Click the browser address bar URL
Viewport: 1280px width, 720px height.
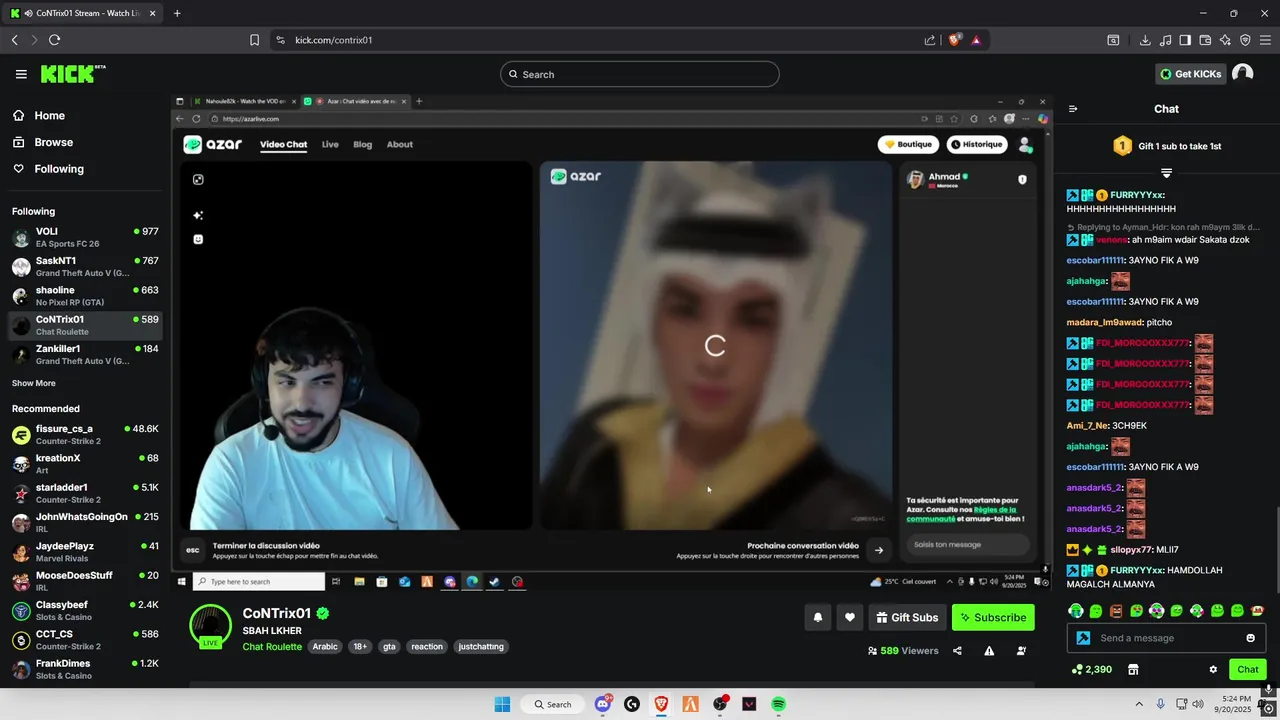[x=334, y=40]
